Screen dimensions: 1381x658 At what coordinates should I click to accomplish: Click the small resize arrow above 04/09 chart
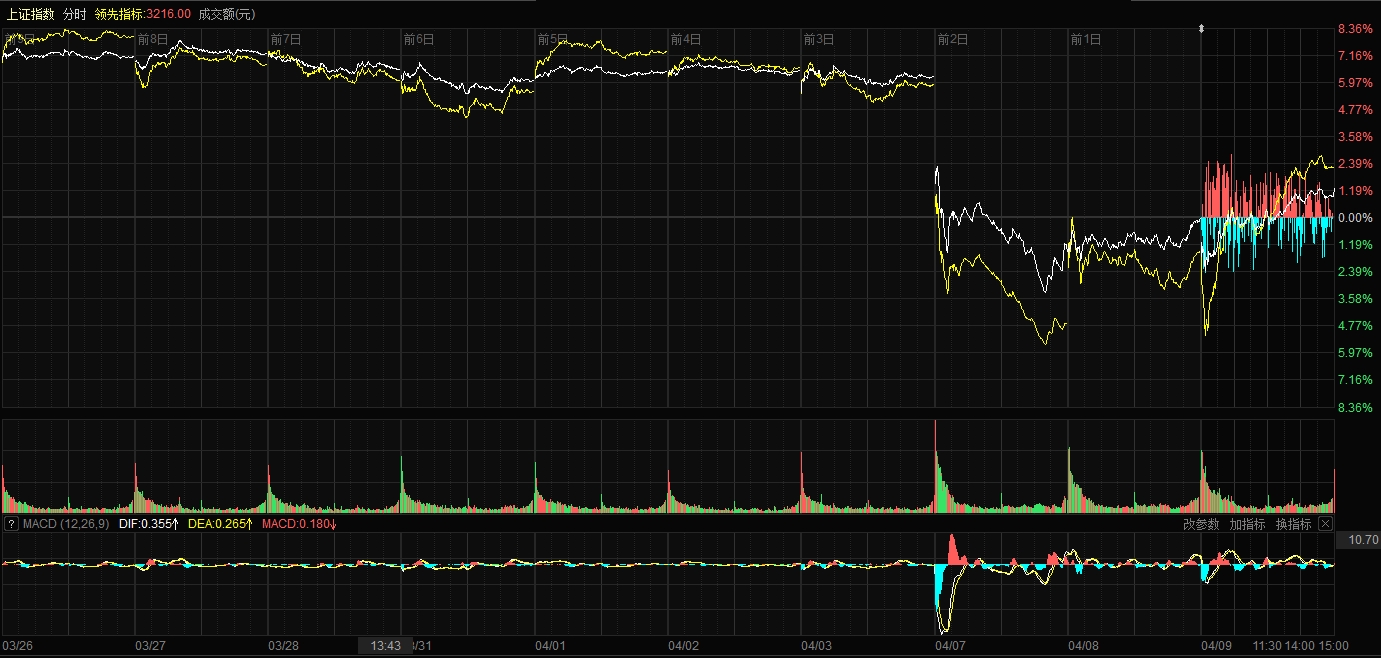point(1201,29)
